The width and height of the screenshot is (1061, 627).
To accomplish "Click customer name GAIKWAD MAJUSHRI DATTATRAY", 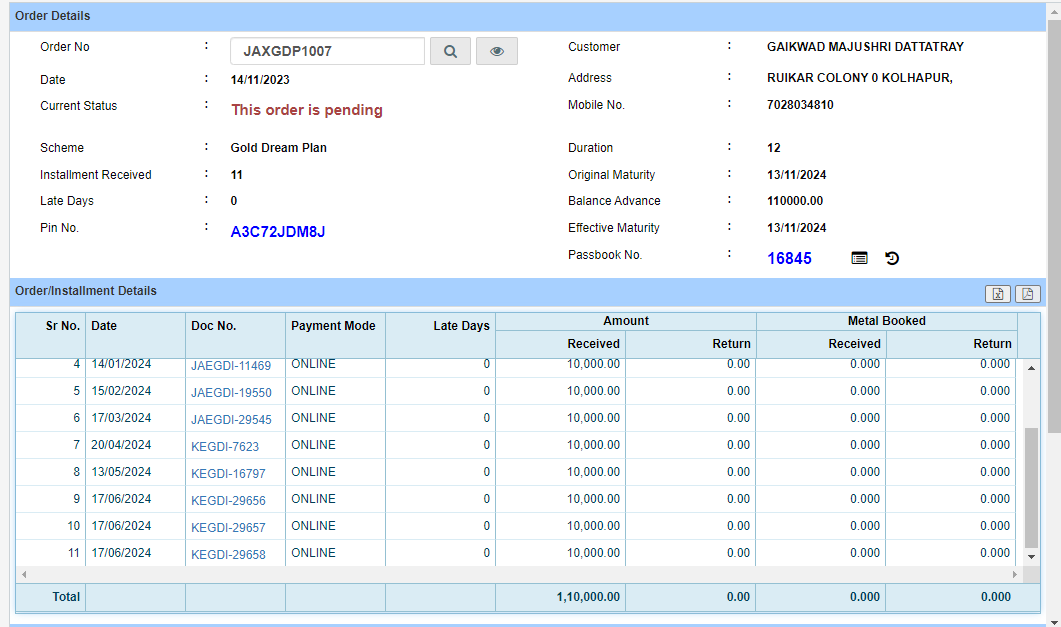I will 865,47.
